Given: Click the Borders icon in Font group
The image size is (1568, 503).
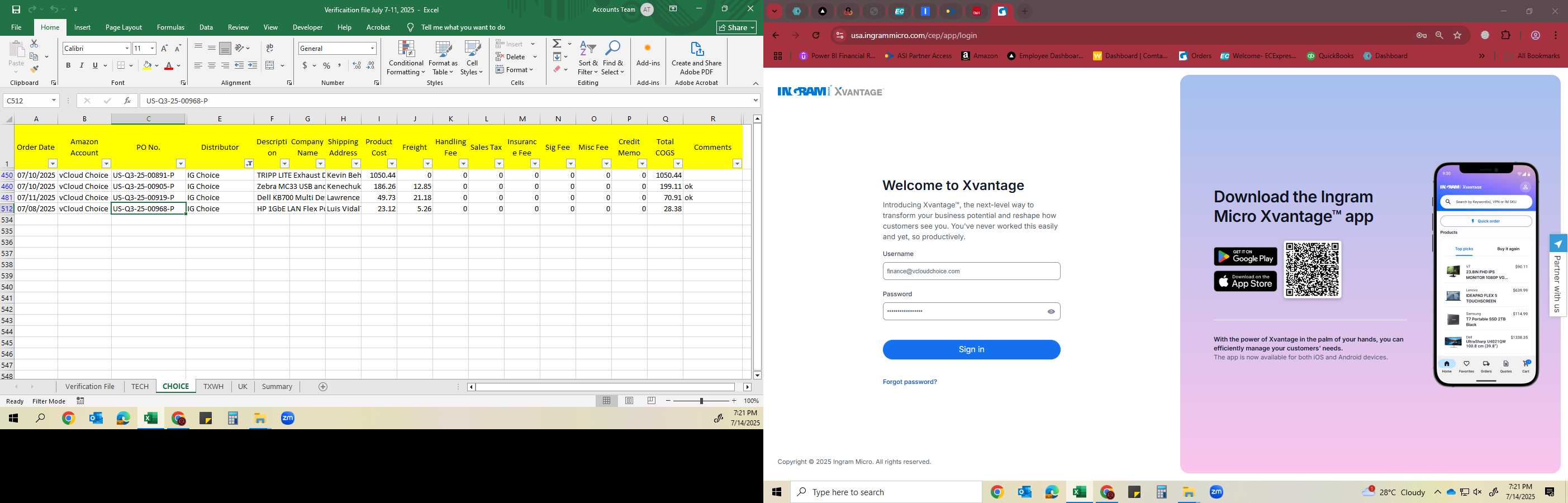Looking at the screenshot, I should click(x=121, y=66).
